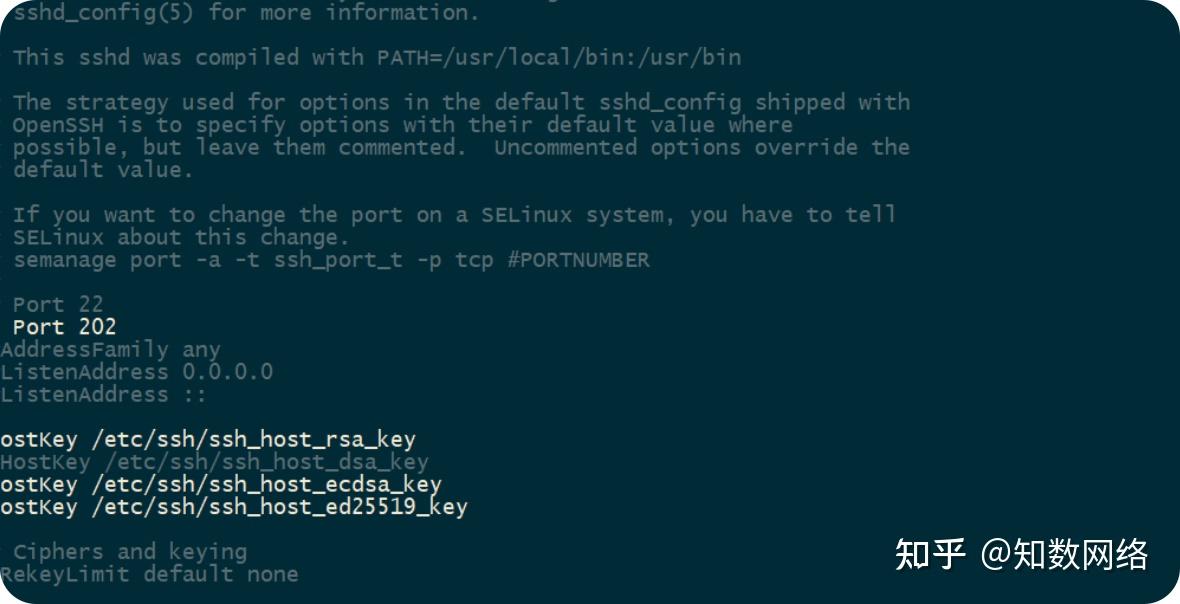
Task: Click the PATH=/usr/local/bin:/usr/bin text
Action: 559,57
